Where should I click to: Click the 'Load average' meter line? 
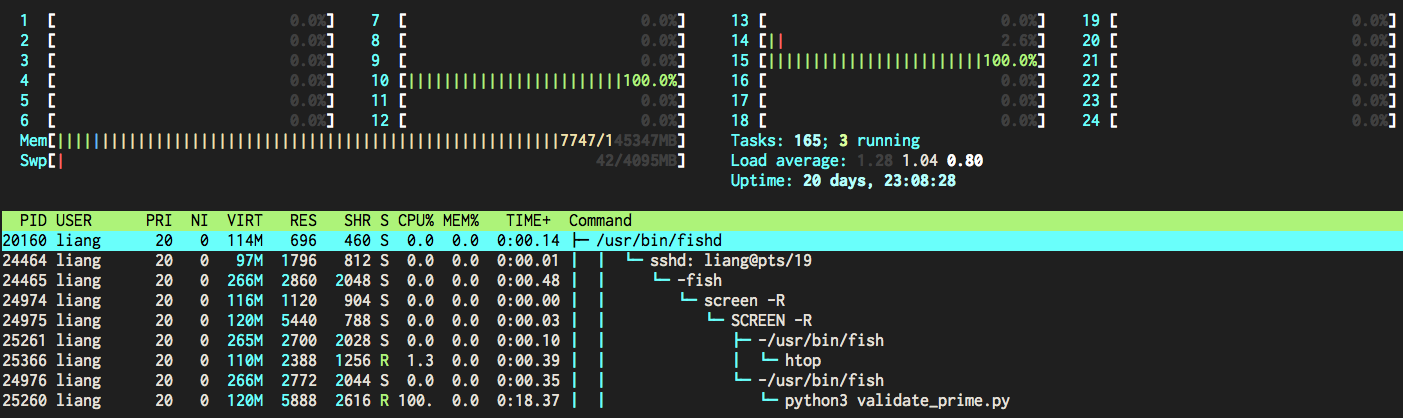[857, 160]
